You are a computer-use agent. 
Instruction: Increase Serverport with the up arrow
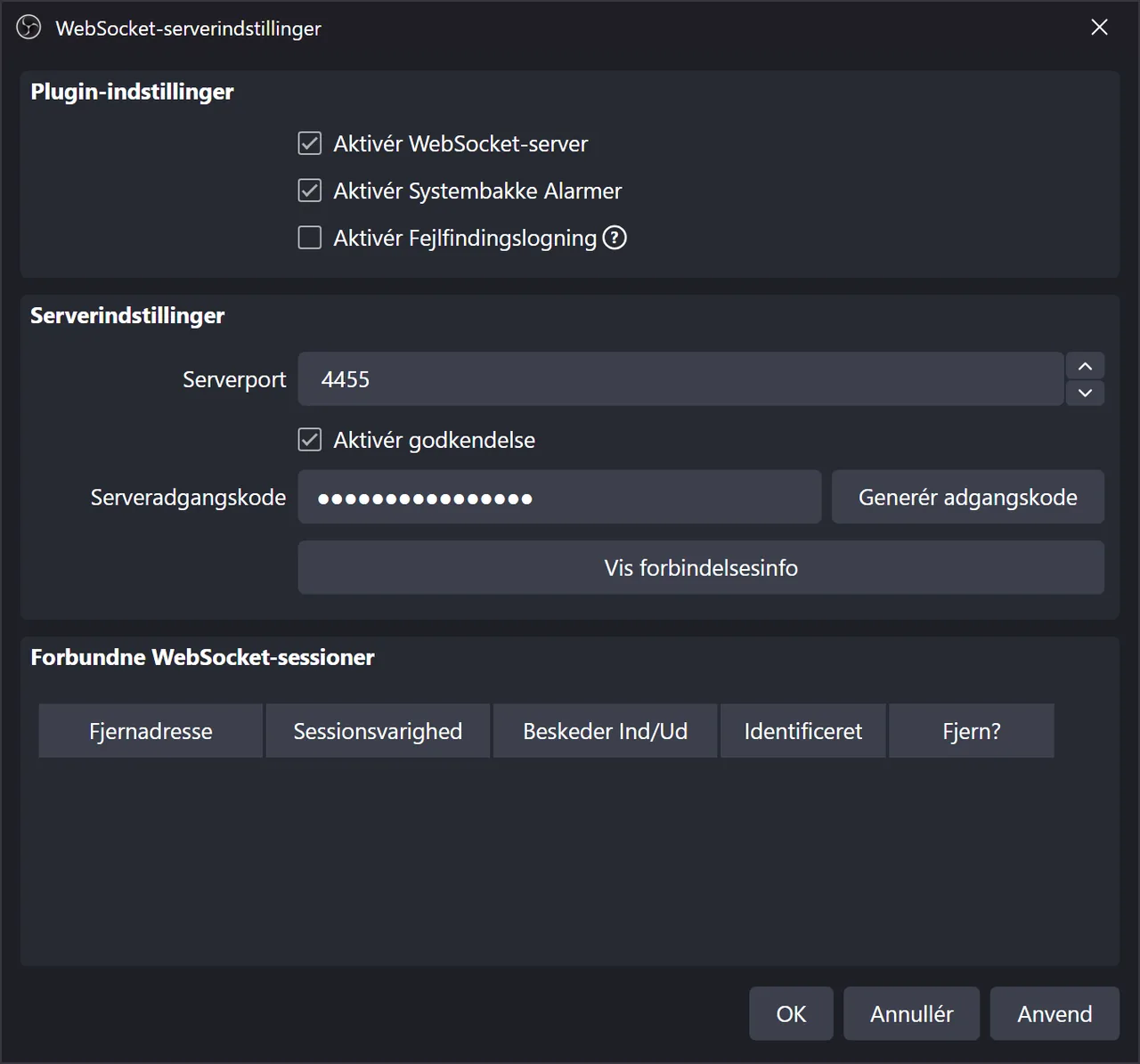[1085, 366]
